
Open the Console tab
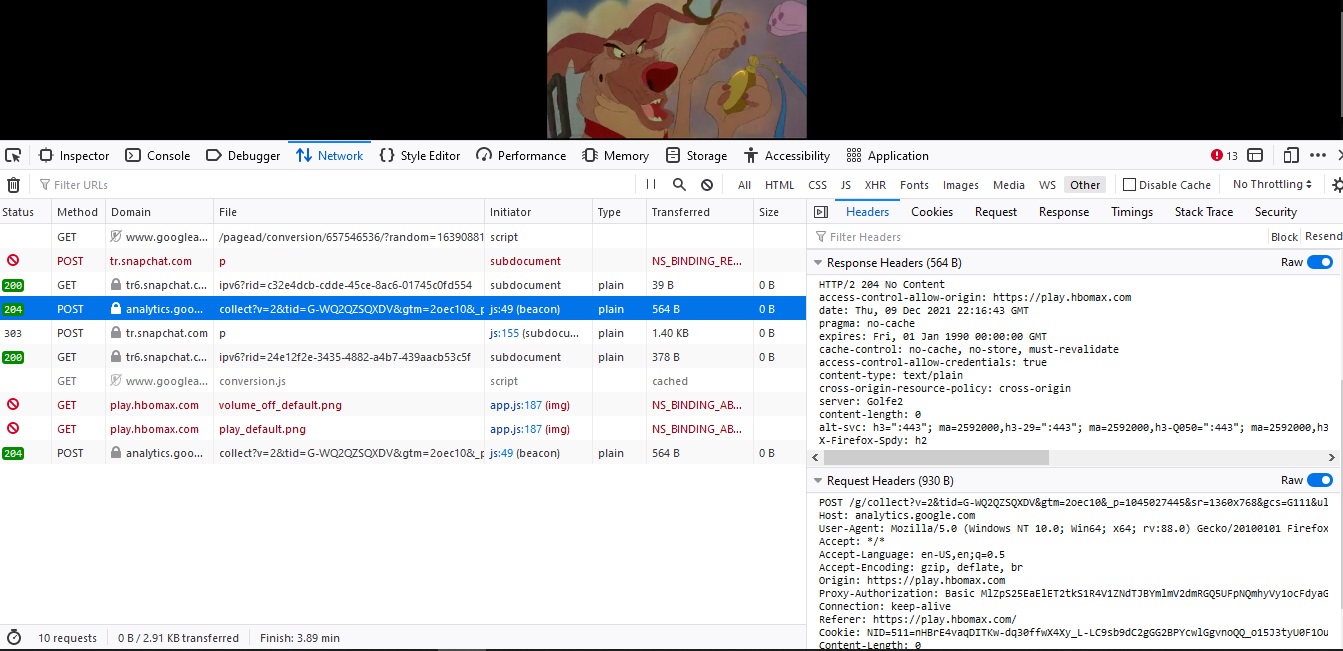(158, 156)
